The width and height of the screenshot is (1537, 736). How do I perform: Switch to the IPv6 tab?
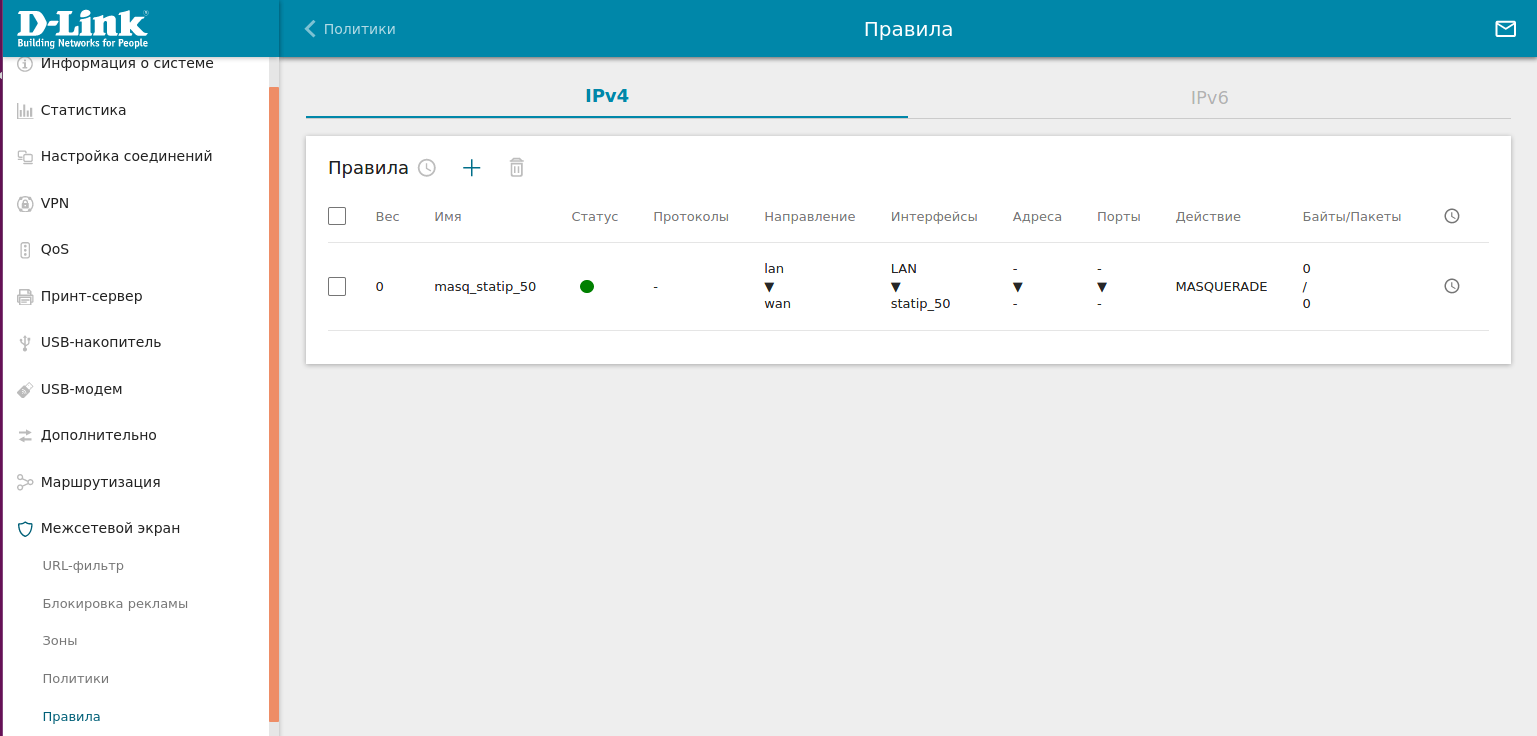(x=1208, y=98)
